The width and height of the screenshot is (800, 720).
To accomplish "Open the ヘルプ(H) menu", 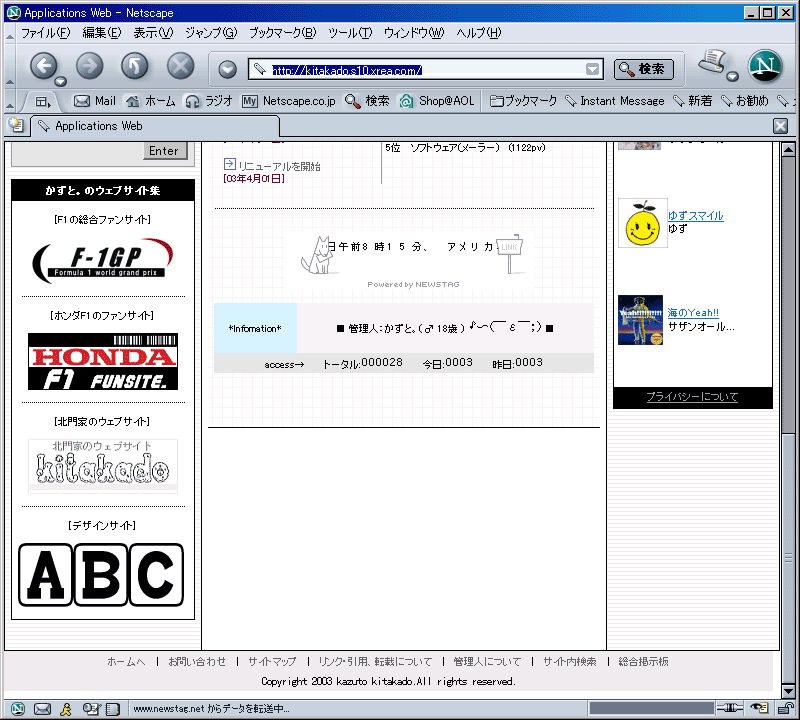I will [479, 33].
